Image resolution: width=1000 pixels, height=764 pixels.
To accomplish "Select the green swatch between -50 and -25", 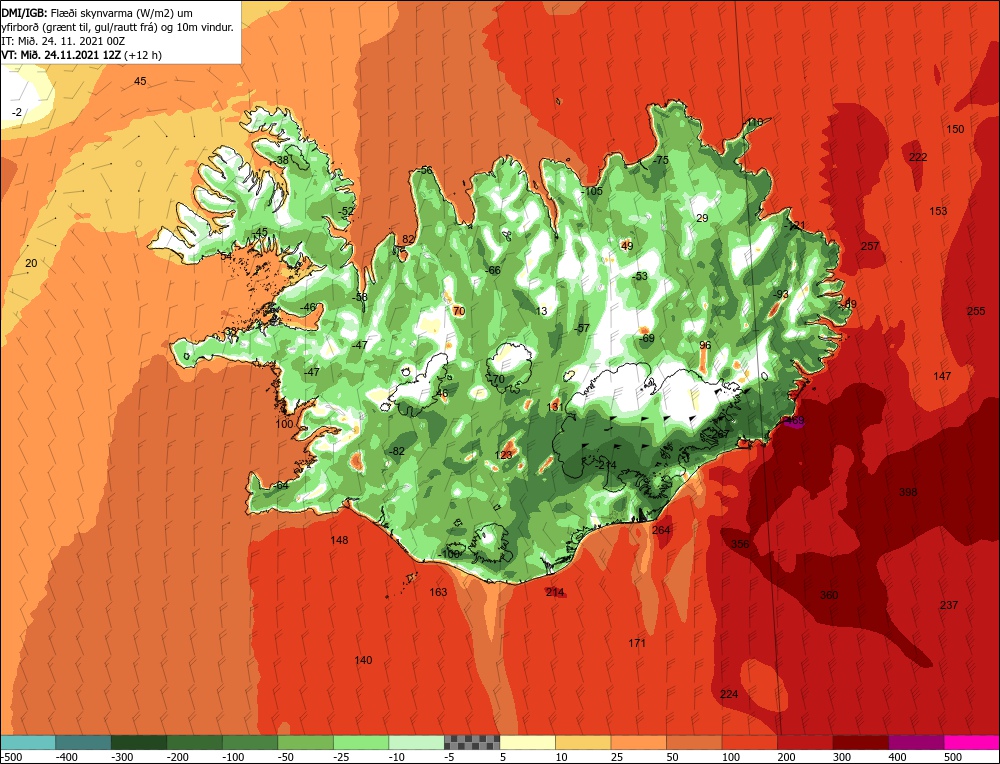I will (305, 742).
